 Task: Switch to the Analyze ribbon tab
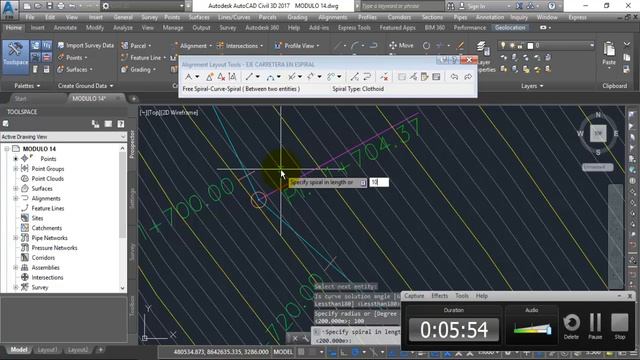(x=122, y=27)
